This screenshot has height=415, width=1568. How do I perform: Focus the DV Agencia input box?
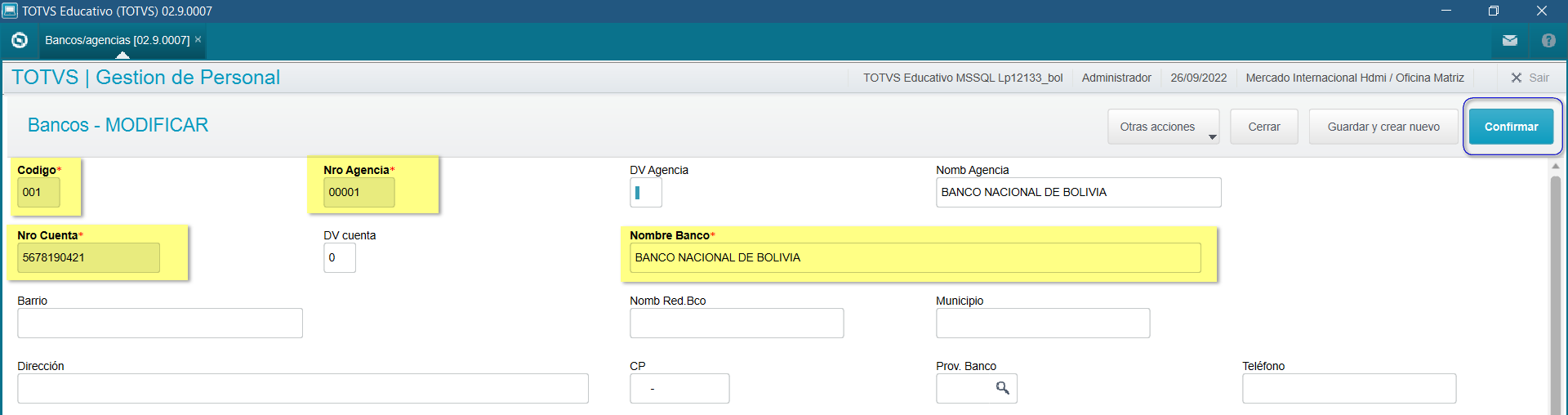[x=646, y=192]
